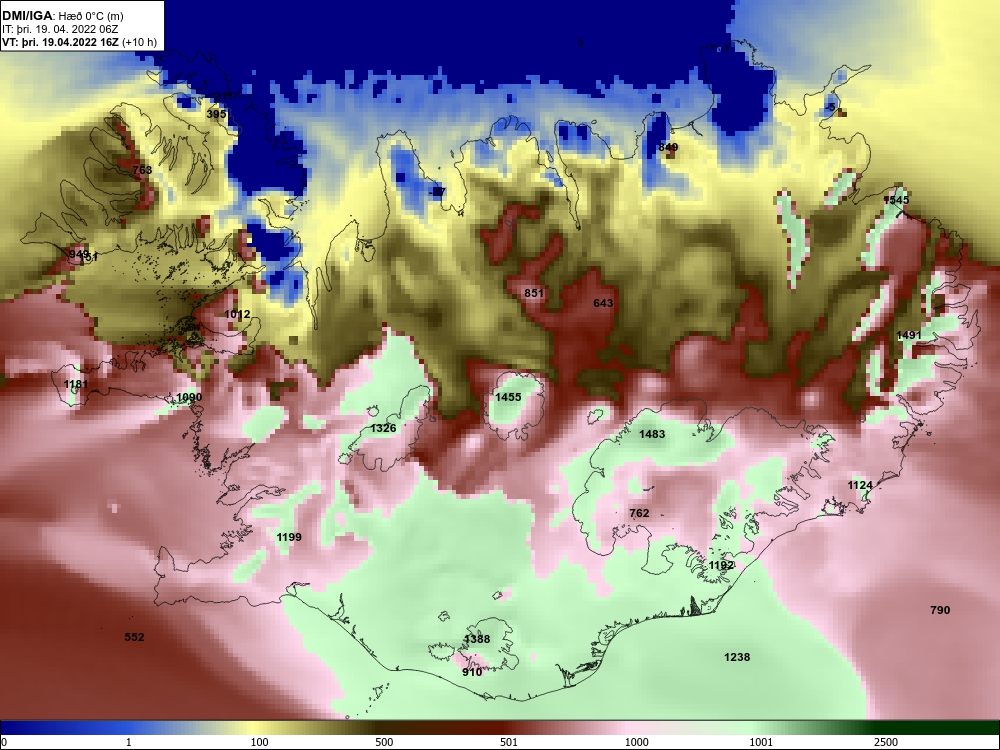The width and height of the screenshot is (1000, 750).
Task: Click the legend label 2500
Action: tap(886, 742)
